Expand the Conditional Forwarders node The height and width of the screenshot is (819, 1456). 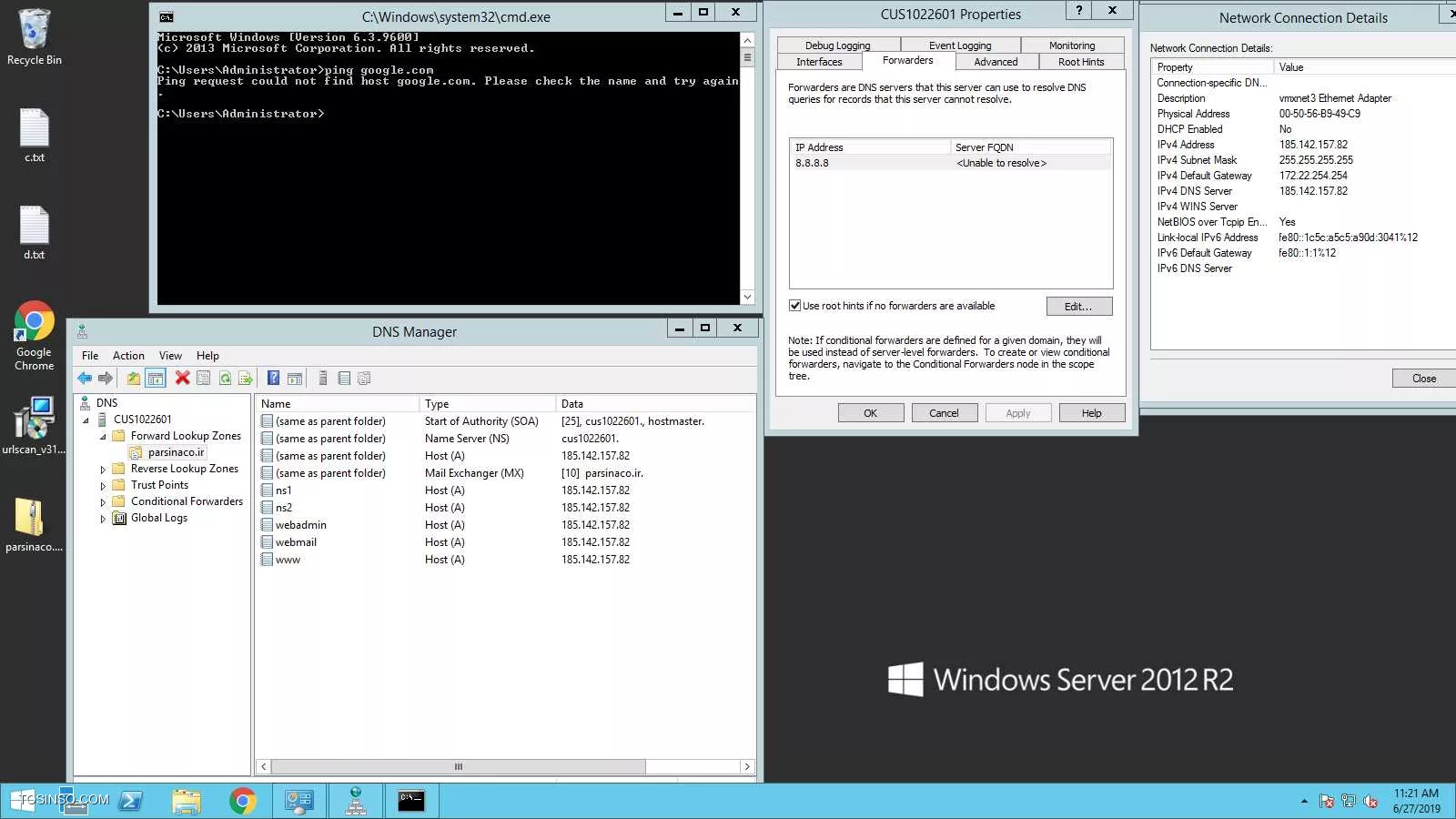pyautogui.click(x=103, y=502)
